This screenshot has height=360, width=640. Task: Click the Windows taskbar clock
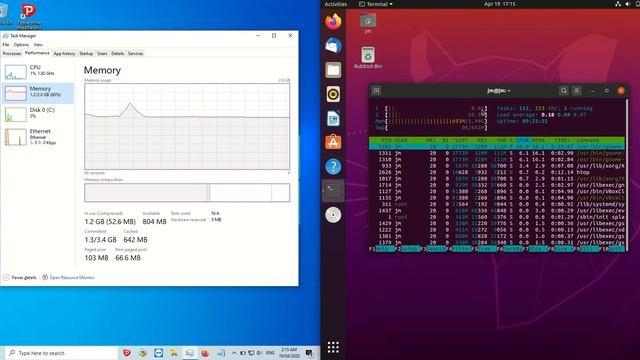(289, 353)
